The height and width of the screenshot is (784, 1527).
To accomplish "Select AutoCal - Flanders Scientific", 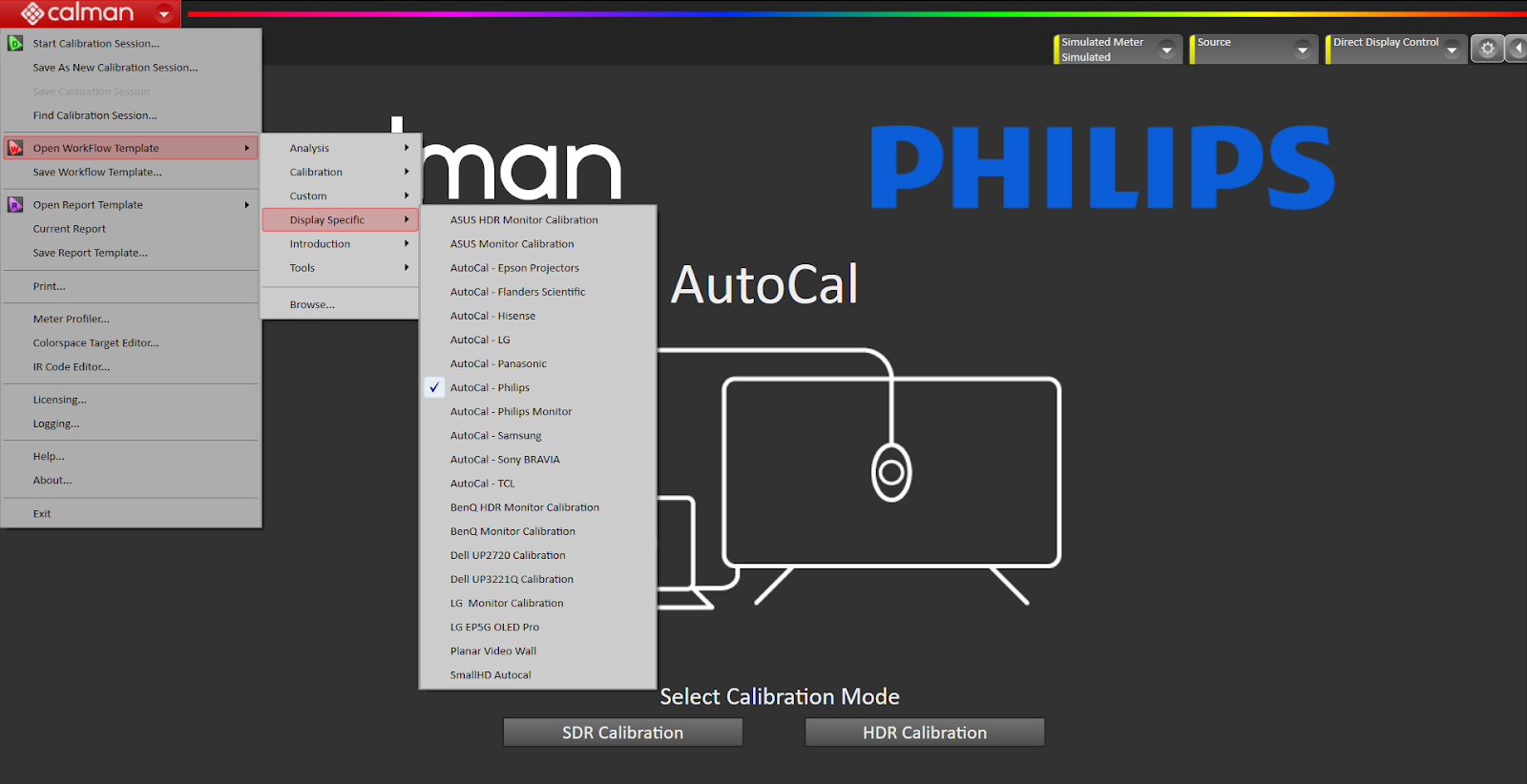I will coord(538,291).
